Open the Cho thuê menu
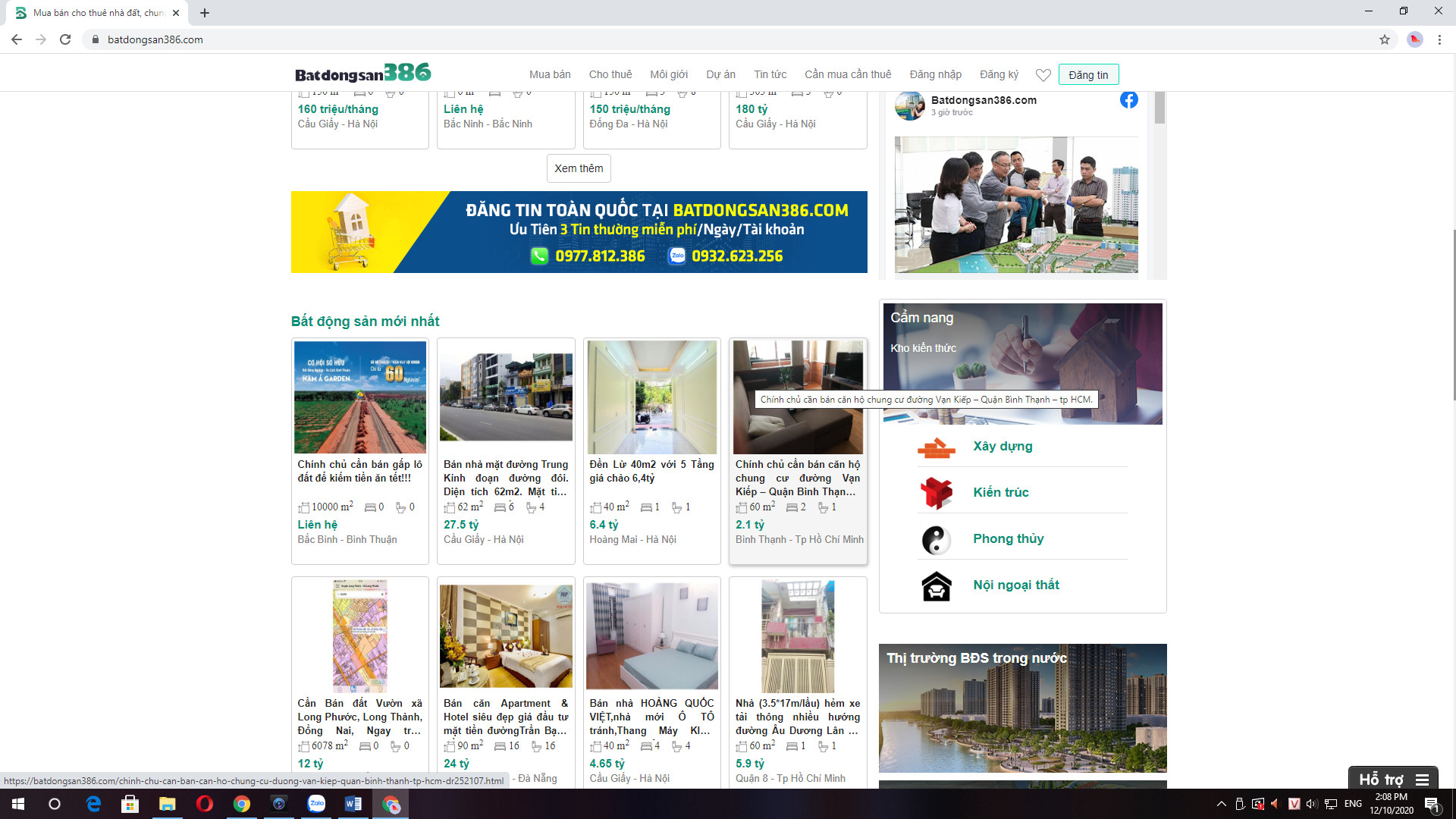This screenshot has width=1456, height=819. click(x=610, y=74)
